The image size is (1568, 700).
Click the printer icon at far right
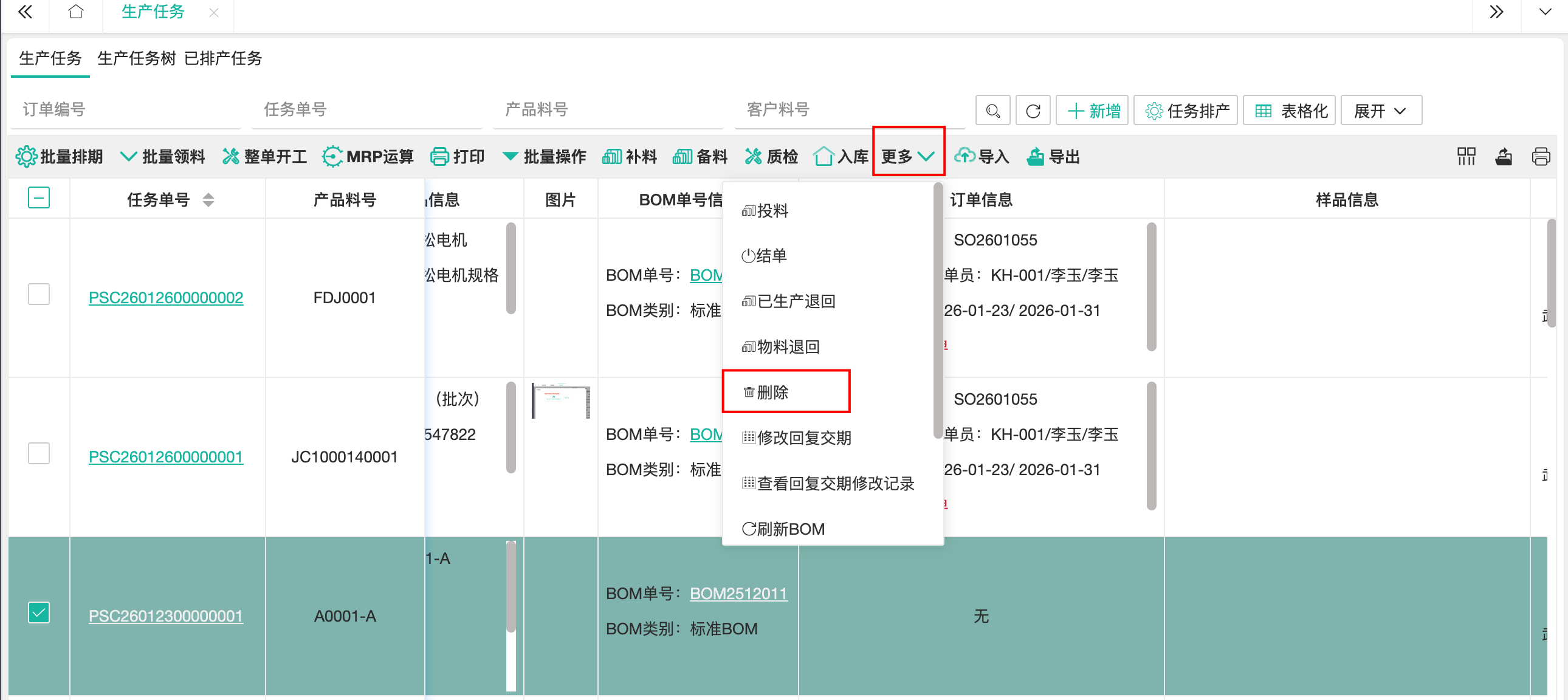tap(1540, 156)
